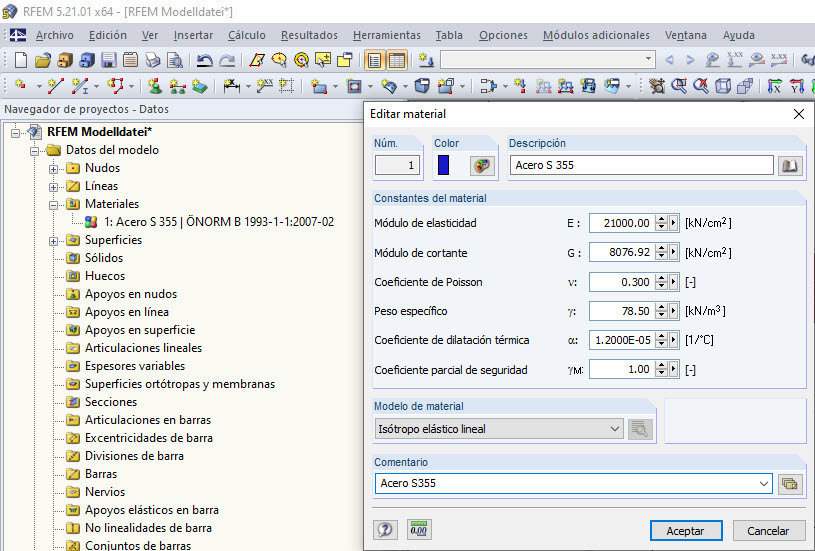The height and width of the screenshot is (551, 815).
Task: Select the Secciones tree item
Action: pyautogui.click(x=111, y=402)
